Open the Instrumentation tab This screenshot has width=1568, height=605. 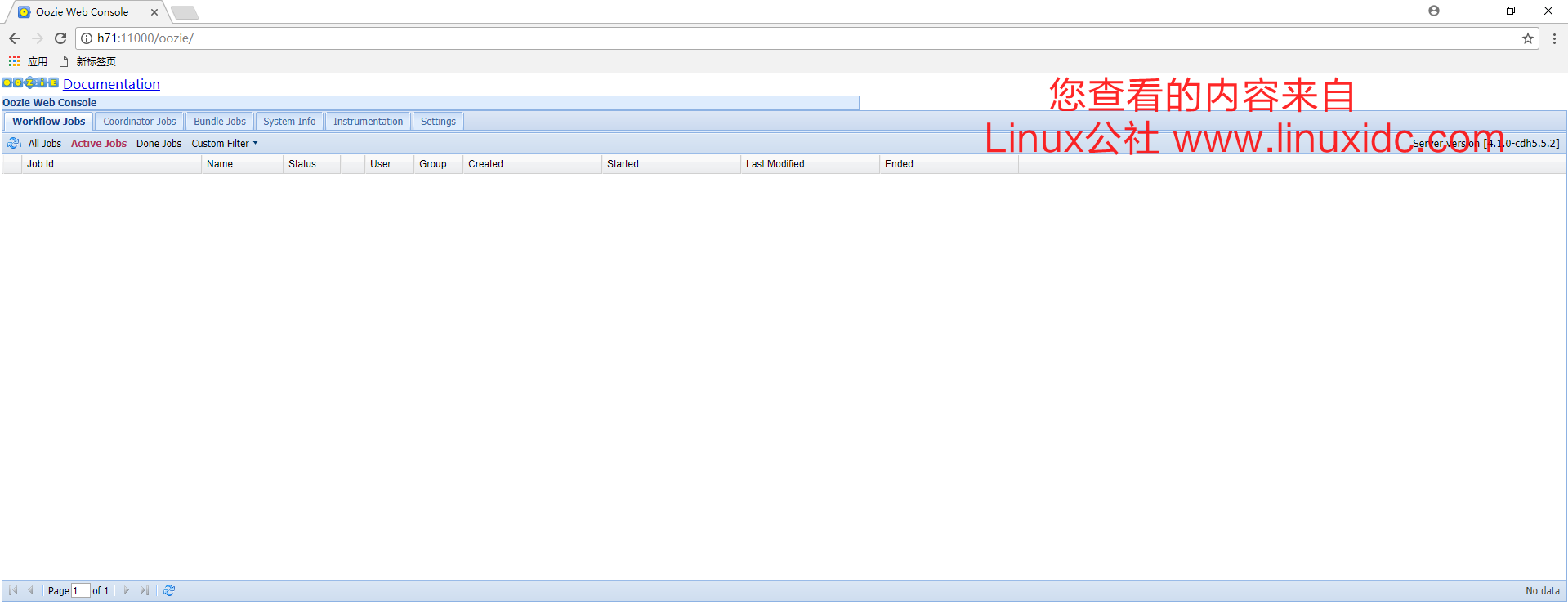368,121
